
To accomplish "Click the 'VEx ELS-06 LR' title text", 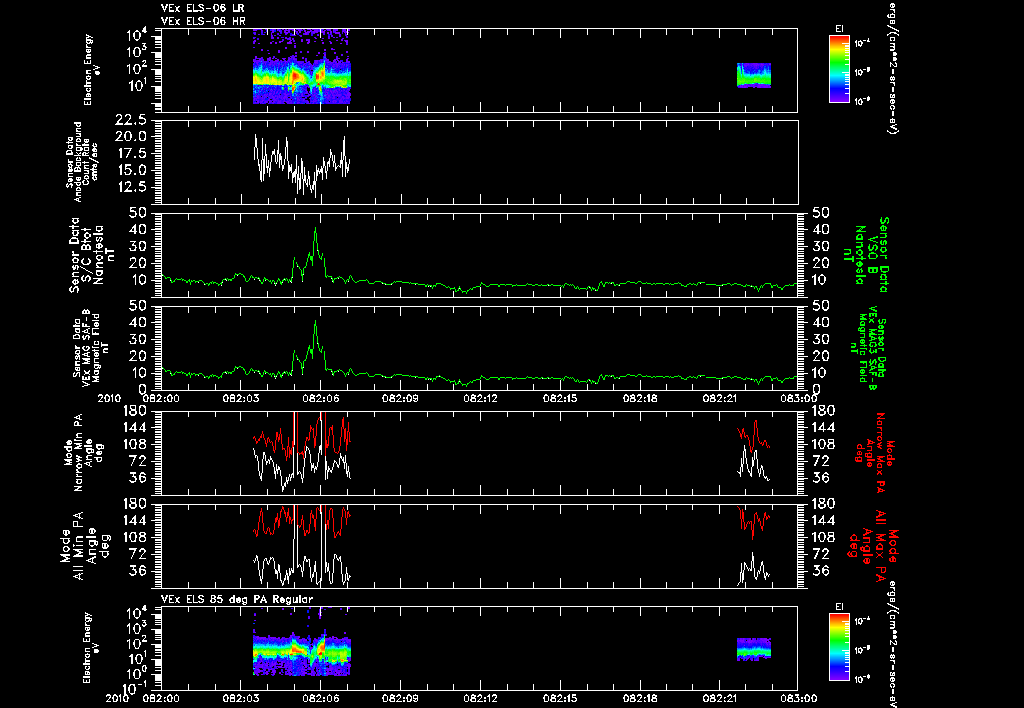I will point(202,8).
